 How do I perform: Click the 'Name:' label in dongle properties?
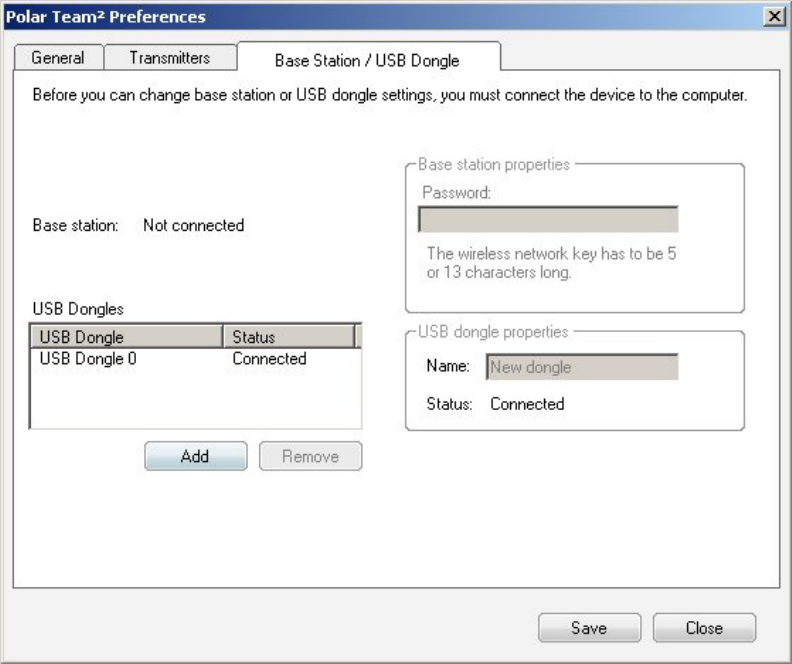pyautogui.click(x=448, y=366)
